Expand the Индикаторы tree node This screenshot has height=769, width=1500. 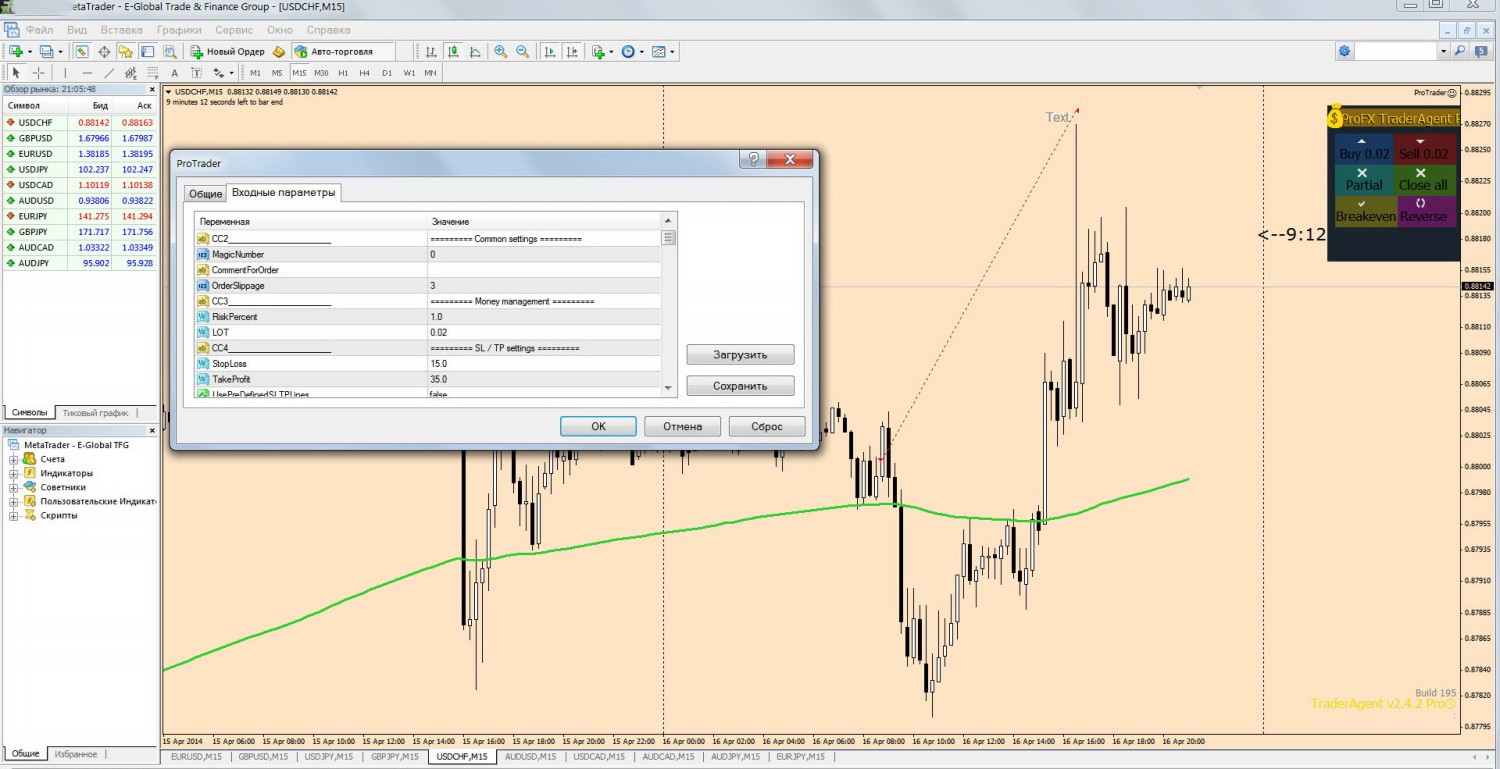[15, 473]
